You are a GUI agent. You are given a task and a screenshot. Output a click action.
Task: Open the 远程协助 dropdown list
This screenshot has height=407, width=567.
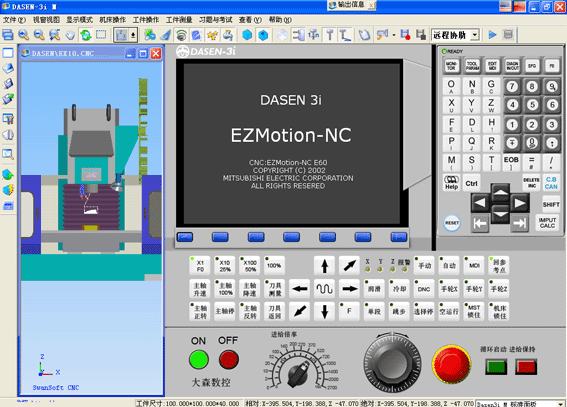point(475,35)
